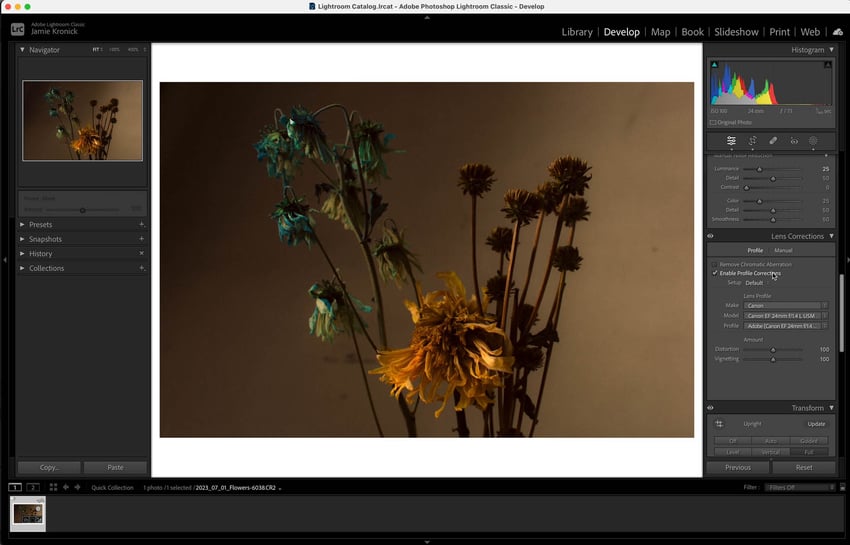Click the Auto Upright button
The width and height of the screenshot is (850, 545).
770,441
